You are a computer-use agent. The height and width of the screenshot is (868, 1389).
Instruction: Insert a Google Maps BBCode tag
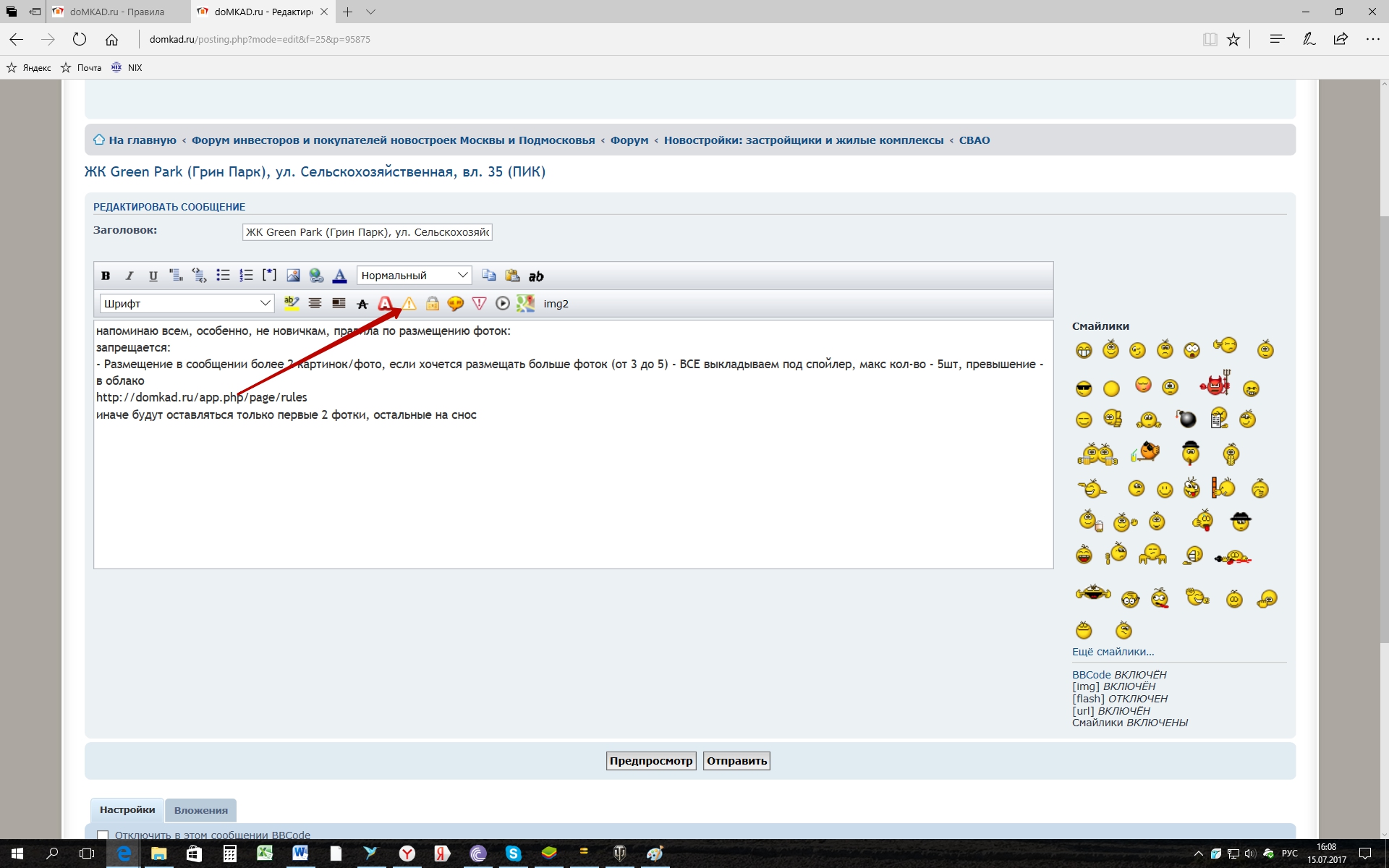pyautogui.click(x=526, y=304)
